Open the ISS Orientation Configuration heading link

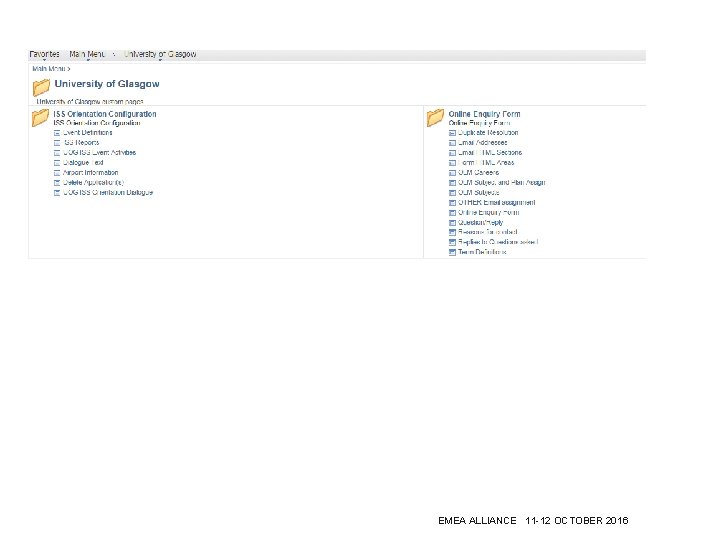point(105,114)
